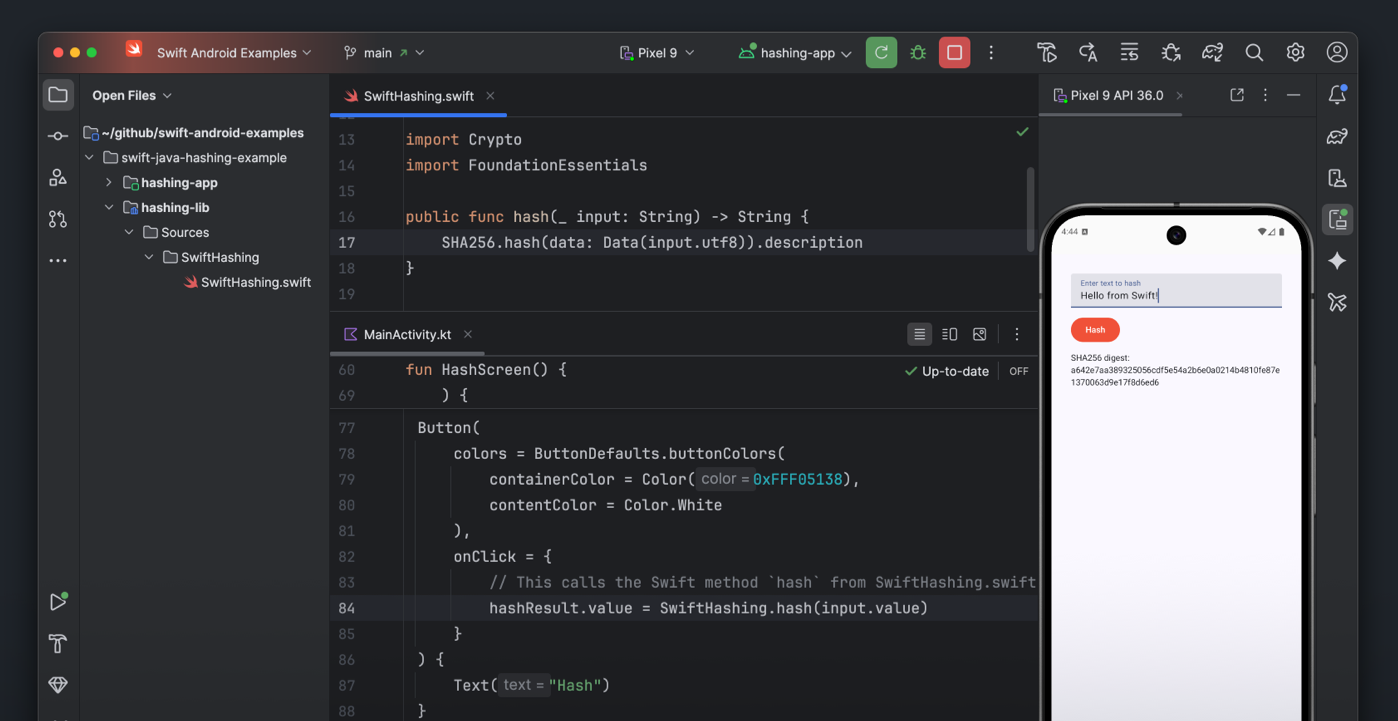Switch to the SwiftHashing.swift editor tab

pos(417,96)
